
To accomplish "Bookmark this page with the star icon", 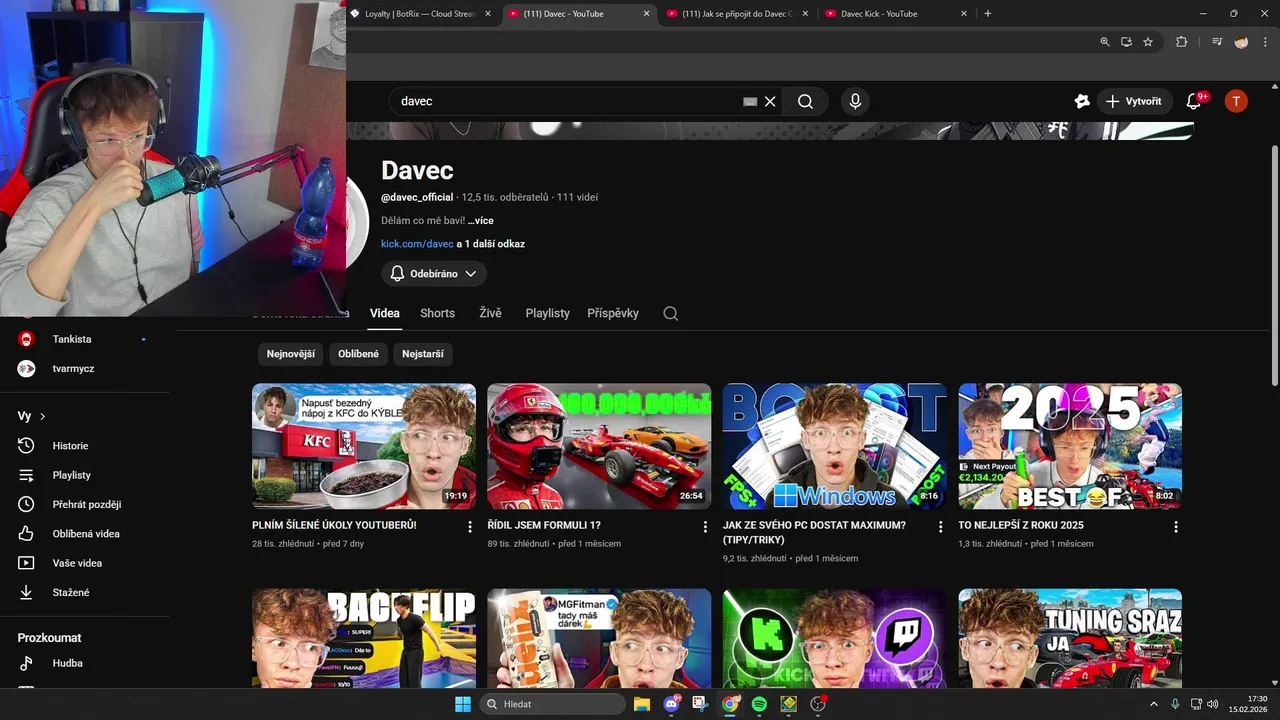I will click(x=1148, y=42).
